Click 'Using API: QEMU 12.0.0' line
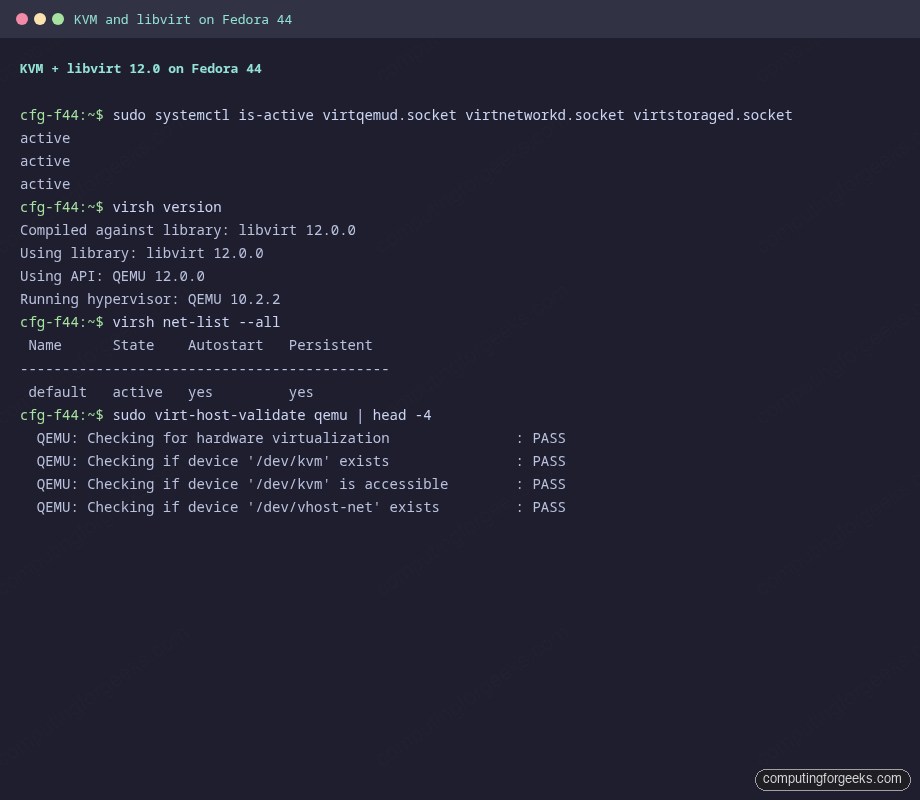This screenshot has width=920, height=800. click(x=112, y=276)
